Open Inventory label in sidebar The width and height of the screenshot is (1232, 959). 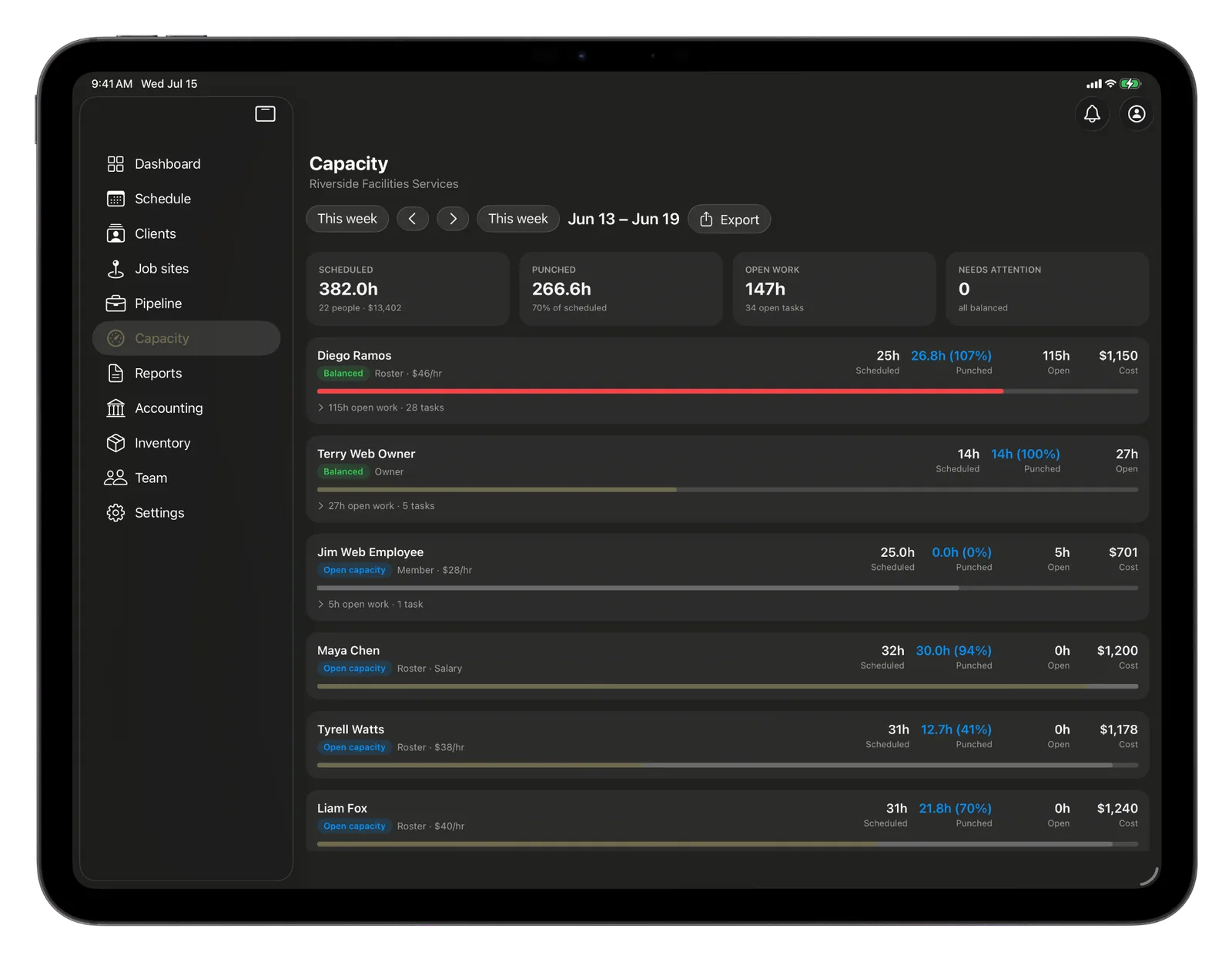coord(162,443)
